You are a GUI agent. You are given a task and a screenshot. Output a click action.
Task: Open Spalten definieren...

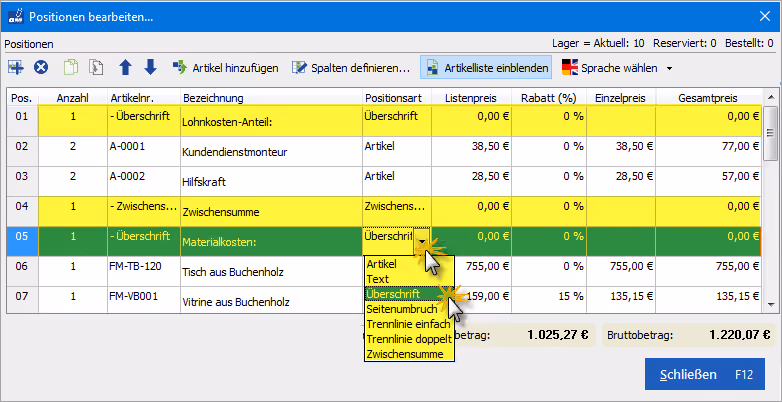click(351, 68)
